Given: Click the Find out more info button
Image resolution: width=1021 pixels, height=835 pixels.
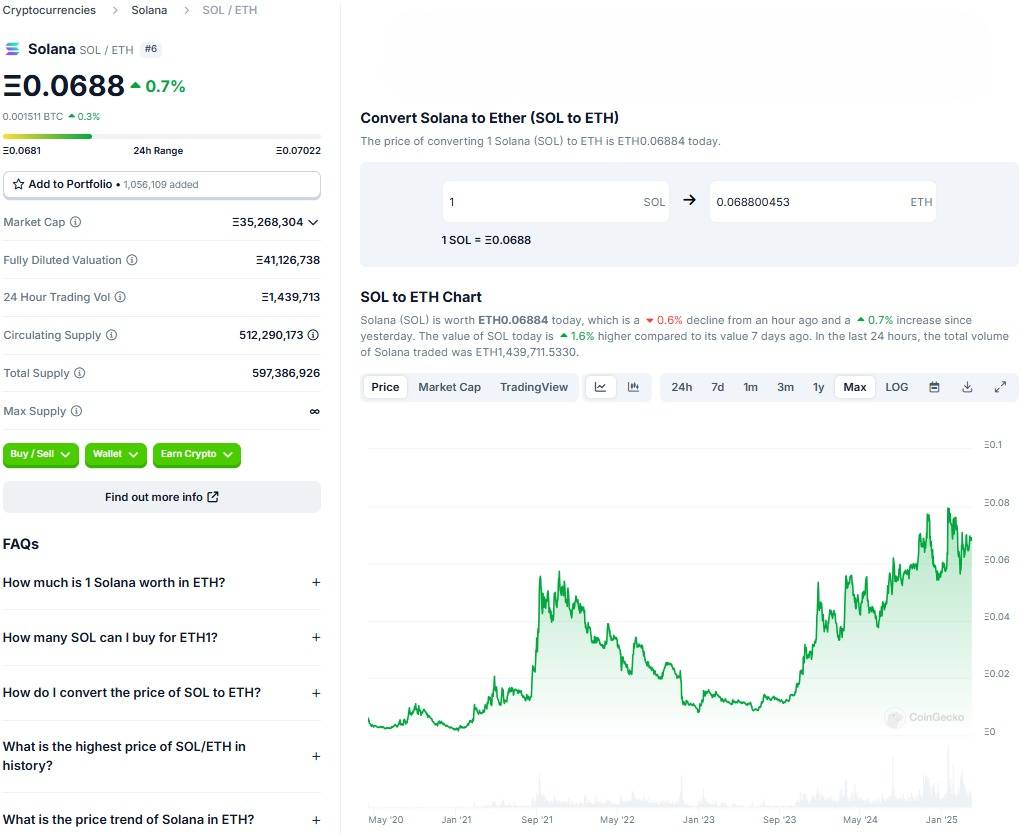Looking at the screenshot, I should (x=162, y=497).
